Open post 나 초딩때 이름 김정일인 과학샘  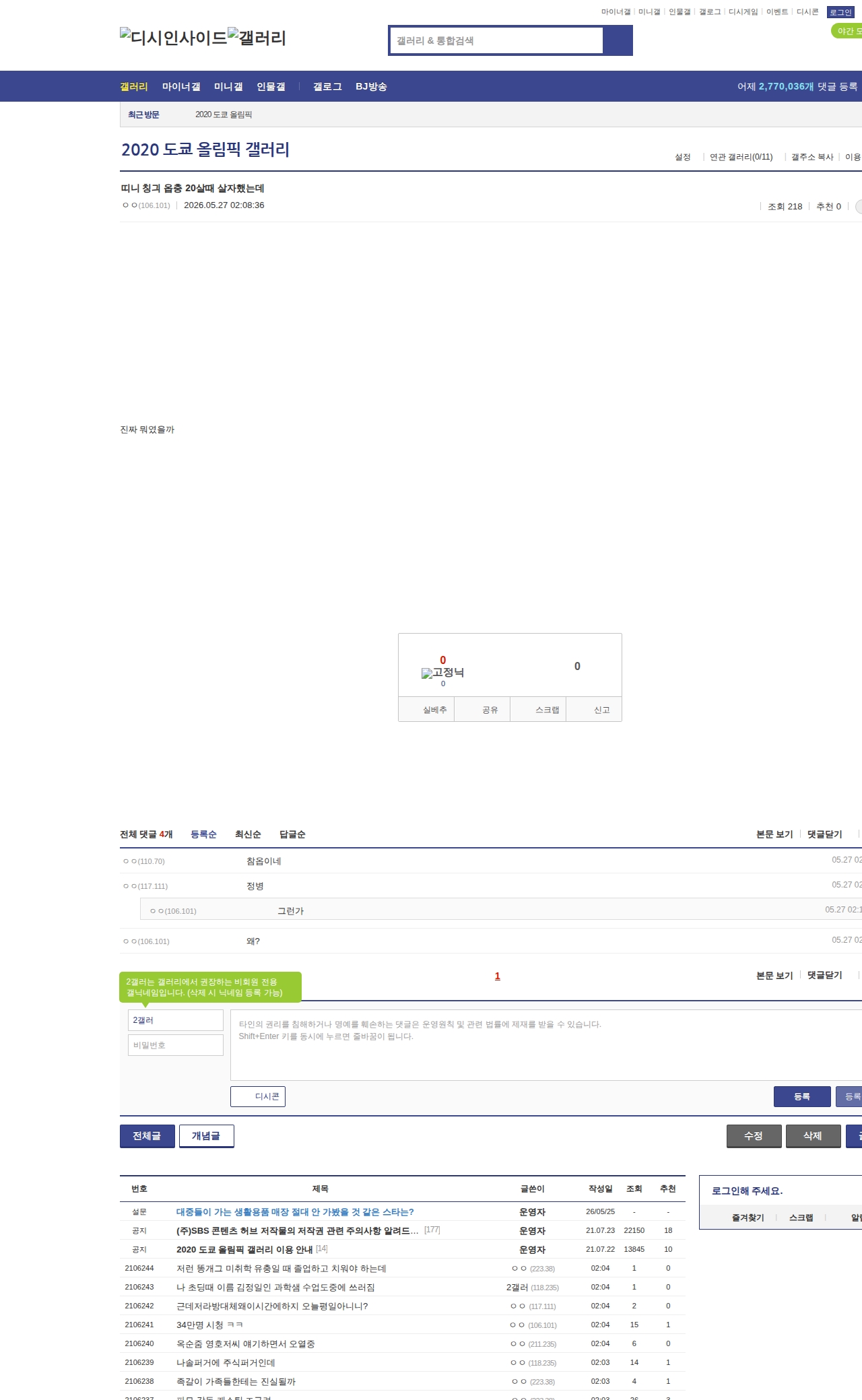click(275, 1287)
